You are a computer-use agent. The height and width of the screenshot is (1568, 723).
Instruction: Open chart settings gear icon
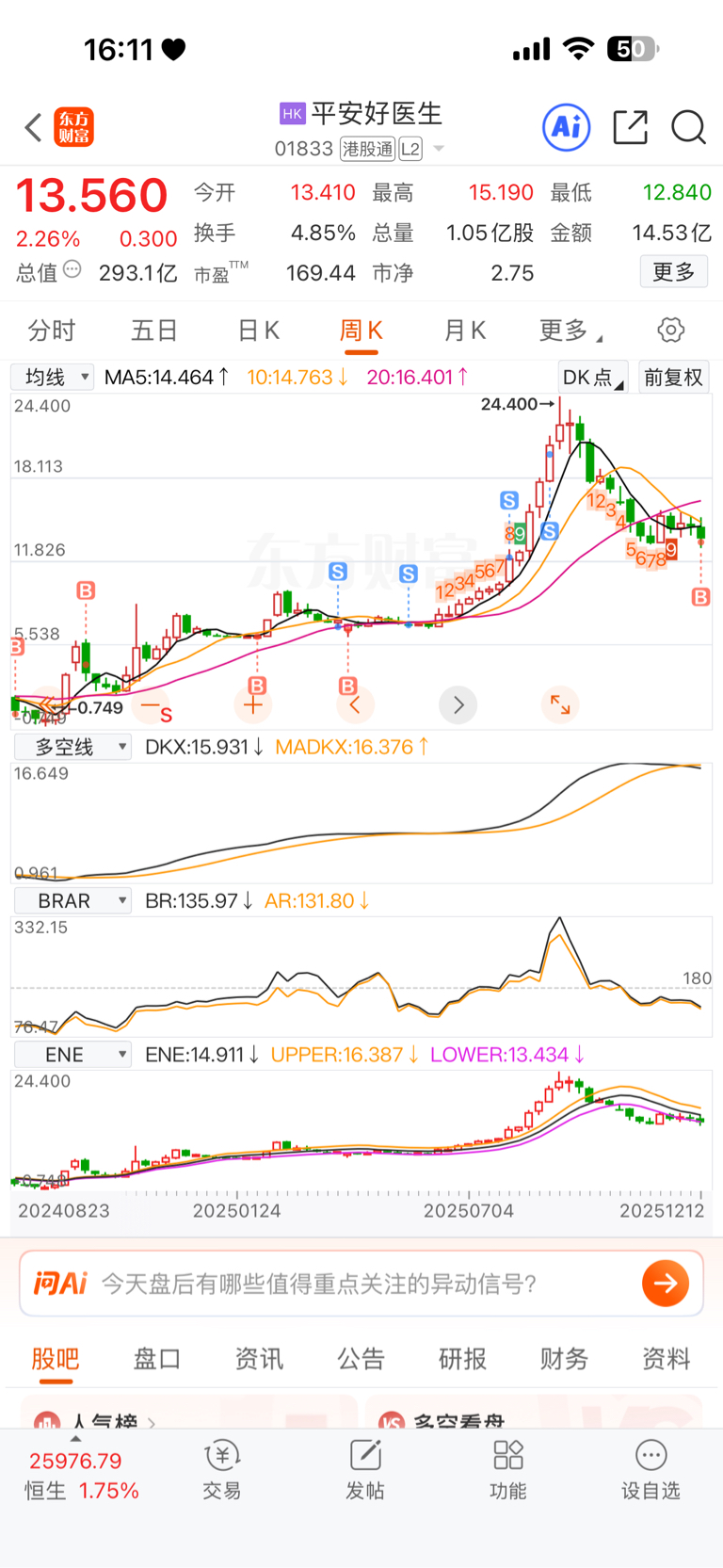point(671,331)
